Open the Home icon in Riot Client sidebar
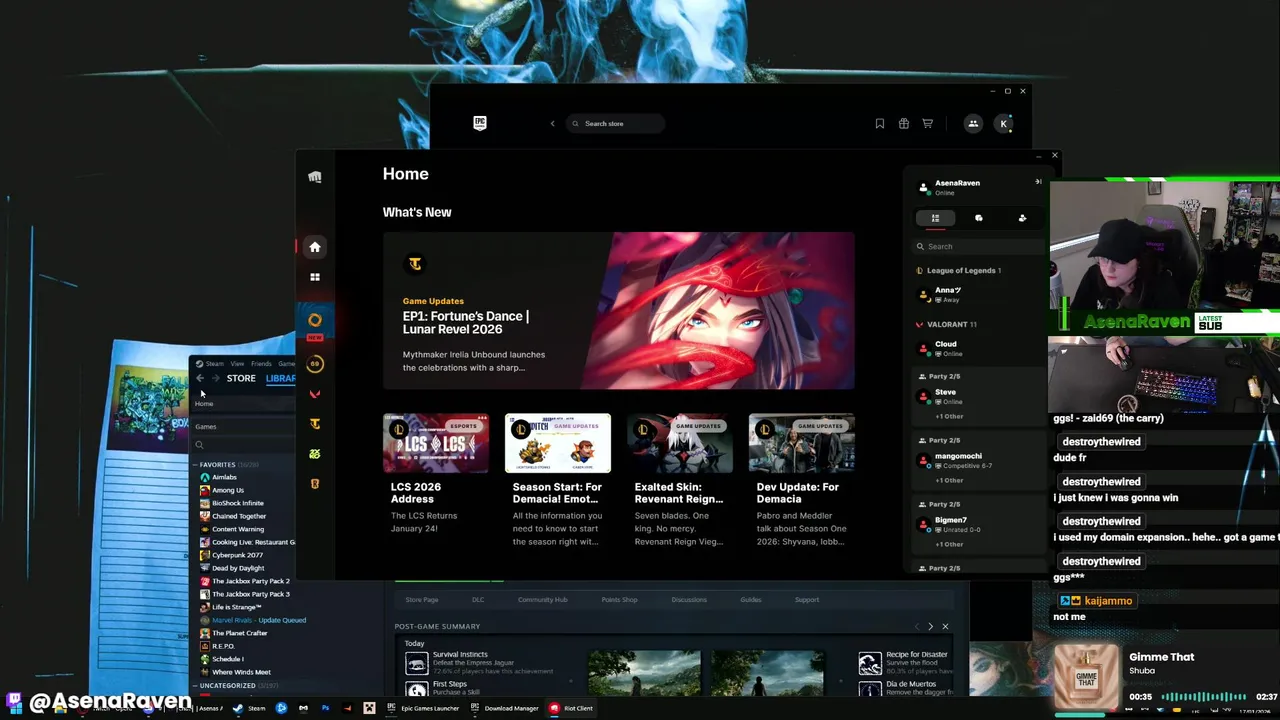Viewport: 1280px width, 720px height. [x=315, y=247]
